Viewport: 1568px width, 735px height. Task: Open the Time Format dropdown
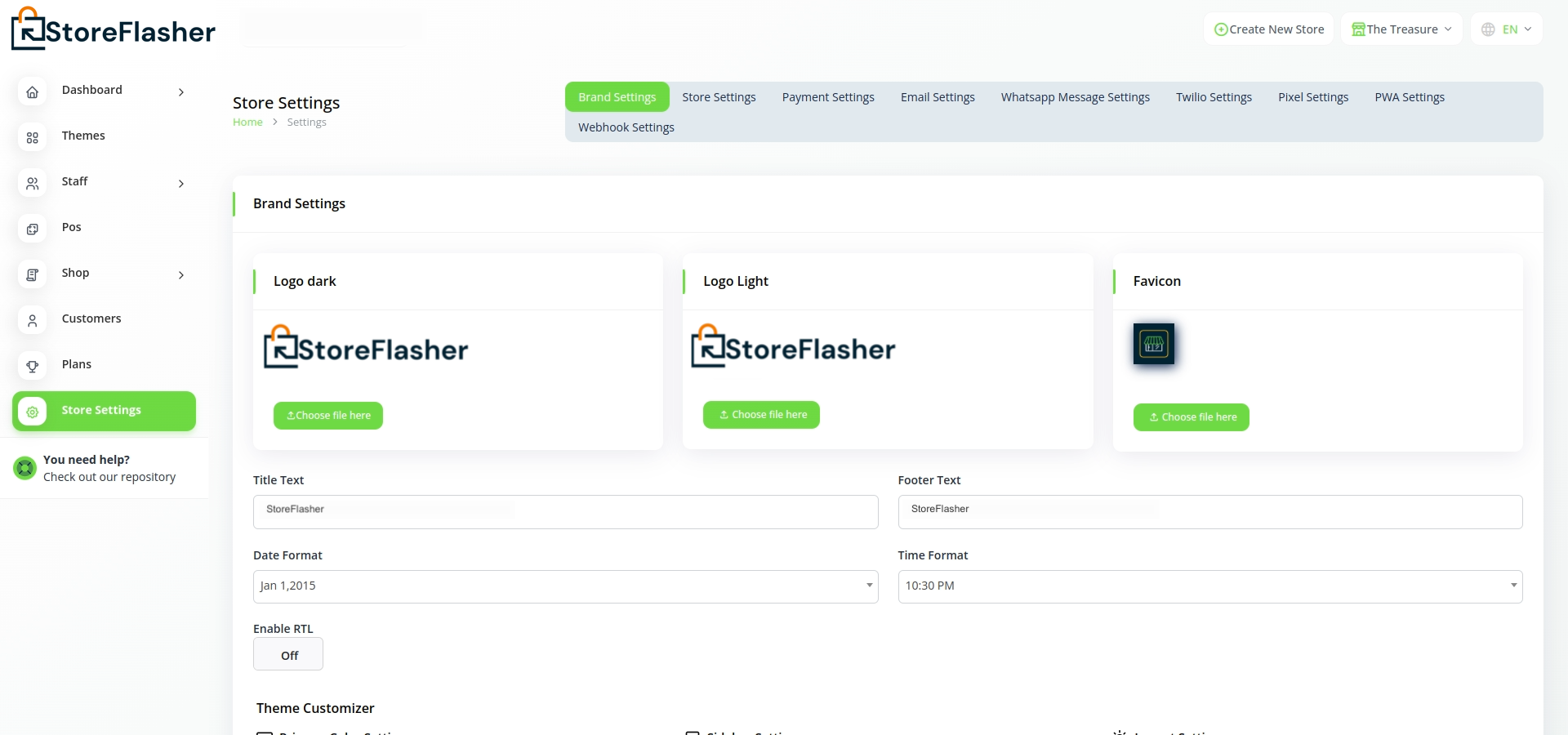[x=1209, y=586]
